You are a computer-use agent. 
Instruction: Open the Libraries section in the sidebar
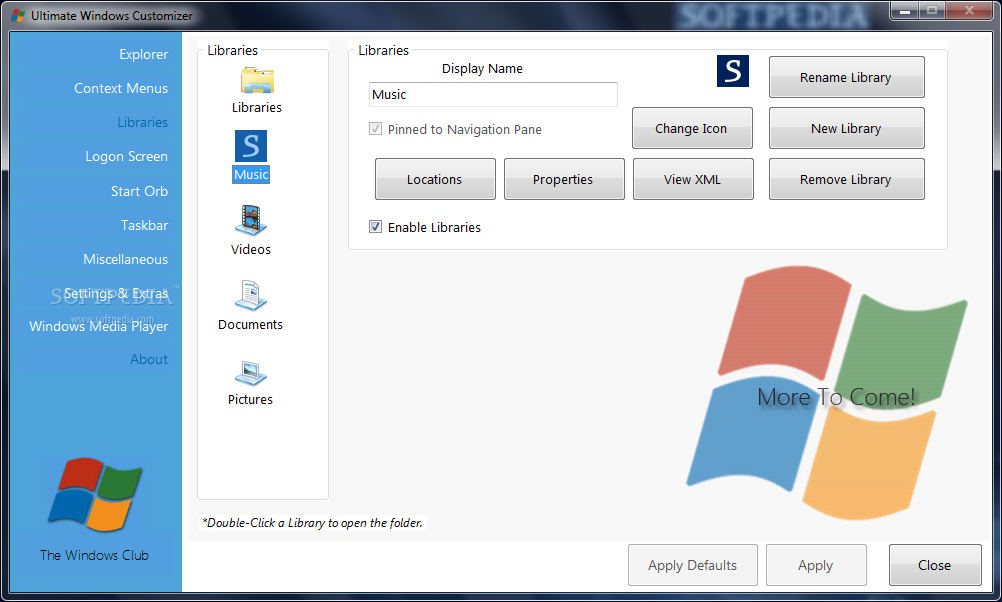coord(143,122)
